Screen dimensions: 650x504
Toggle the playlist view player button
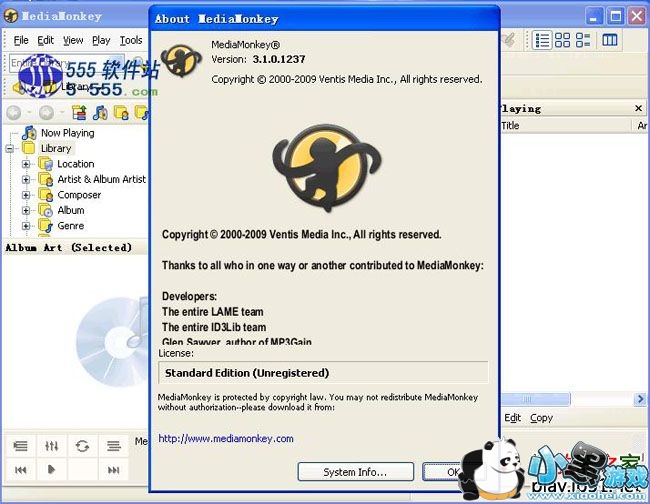(x=20, y=446)
